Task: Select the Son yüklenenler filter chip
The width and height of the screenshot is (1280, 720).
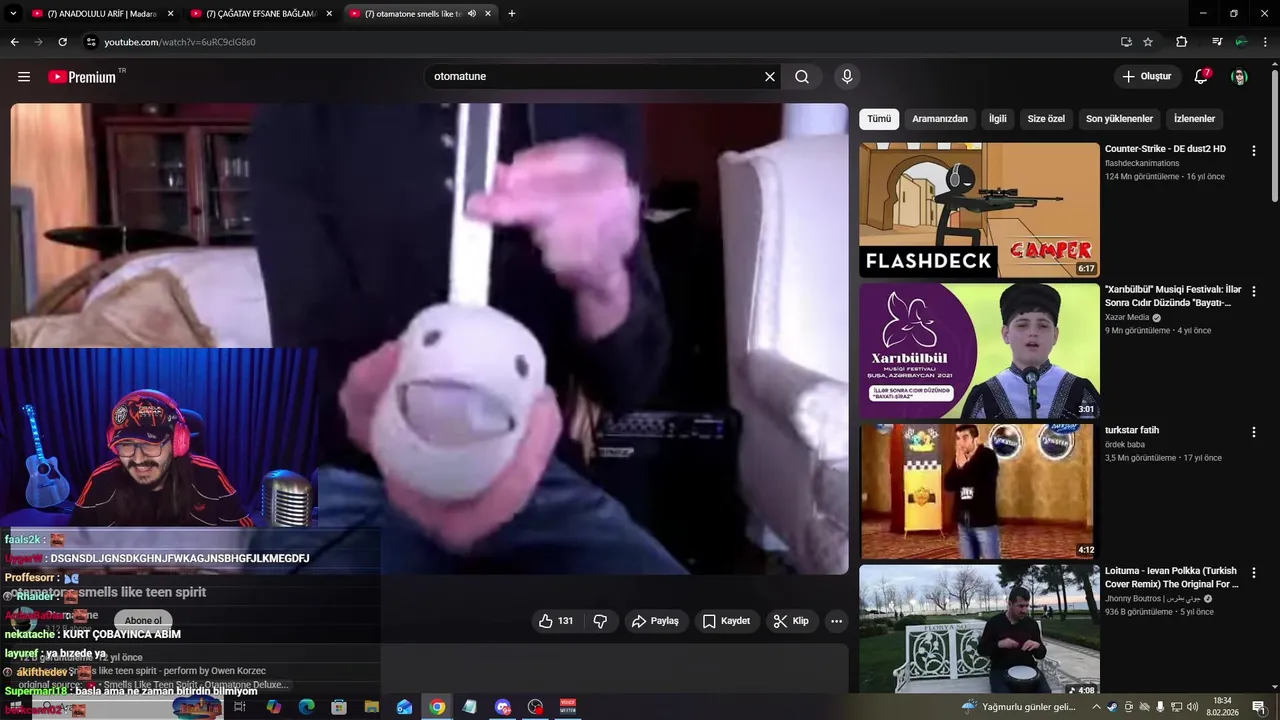Action: click(1119, 119)
